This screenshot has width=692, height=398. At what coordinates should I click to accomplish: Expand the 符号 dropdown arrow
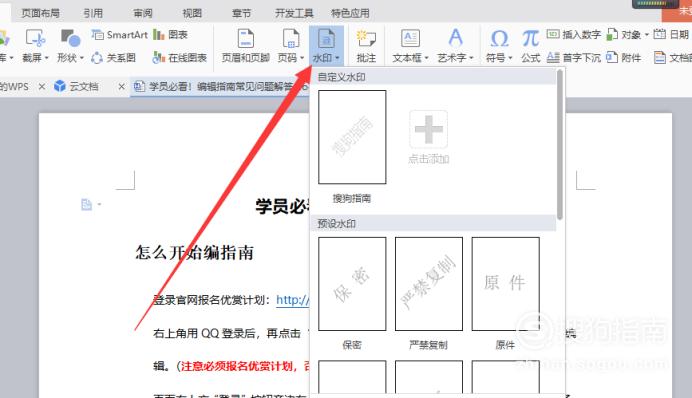(510, 58)
